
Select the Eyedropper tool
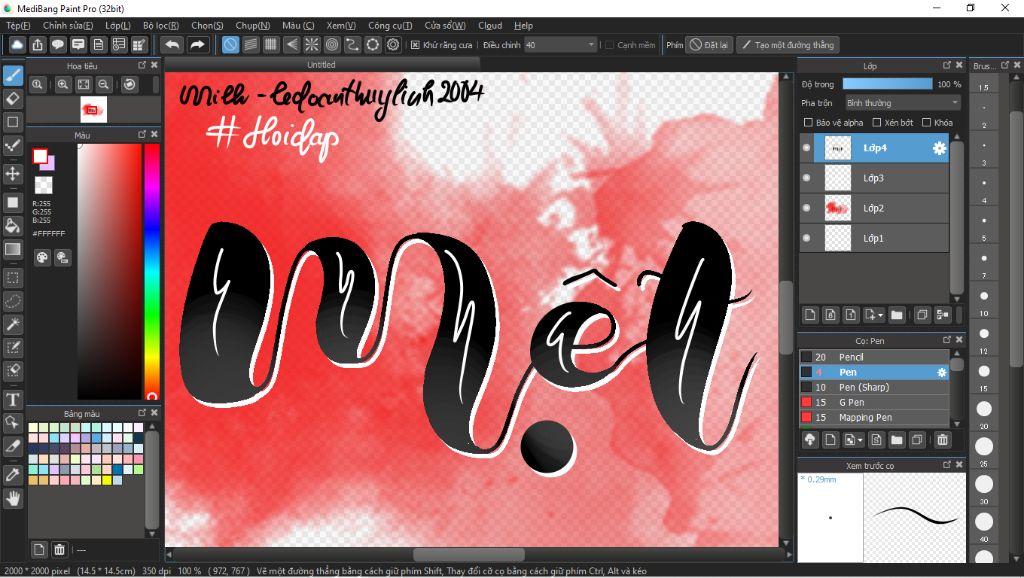pyautogui.click(x=12, y=475)
